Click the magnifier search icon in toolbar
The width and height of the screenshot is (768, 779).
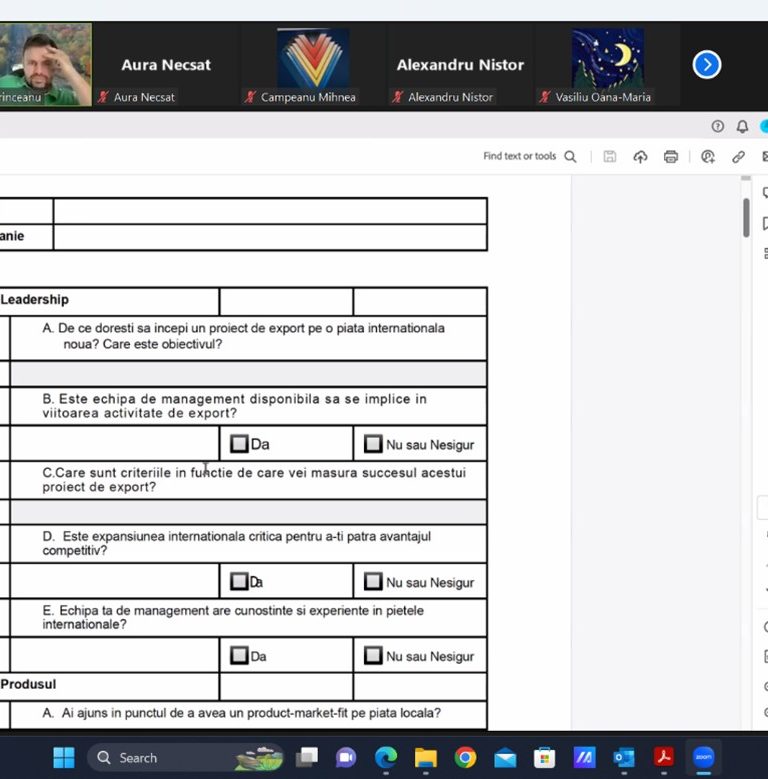click(x=570, y=156)
